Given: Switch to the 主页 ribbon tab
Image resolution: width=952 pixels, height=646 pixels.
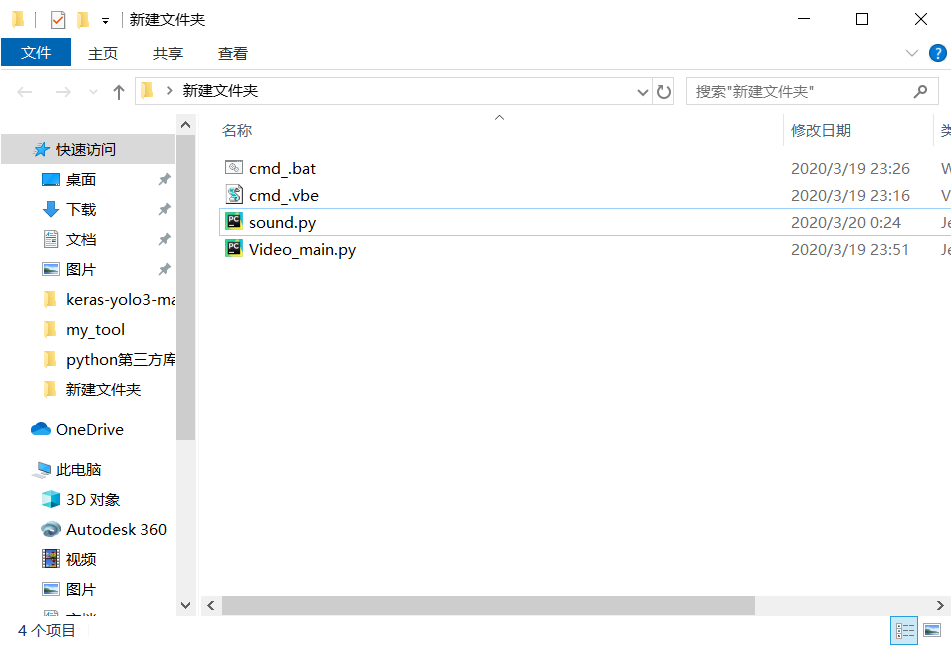Looking at the screenshot, I should (x=103, y=53).
